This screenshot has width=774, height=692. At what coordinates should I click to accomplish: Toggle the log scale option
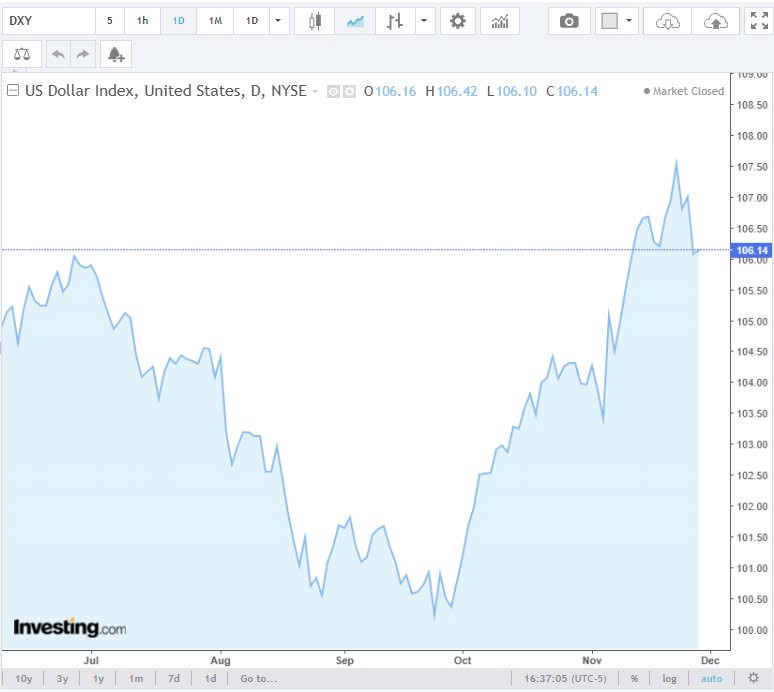click(x=669, y=679)
